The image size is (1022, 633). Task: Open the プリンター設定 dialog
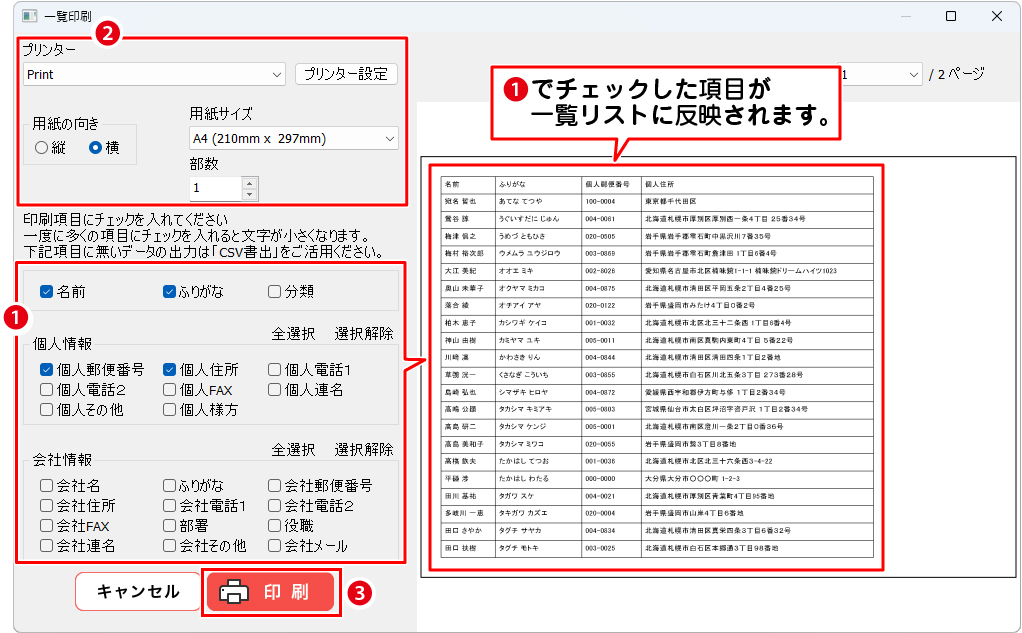(346, 74)
